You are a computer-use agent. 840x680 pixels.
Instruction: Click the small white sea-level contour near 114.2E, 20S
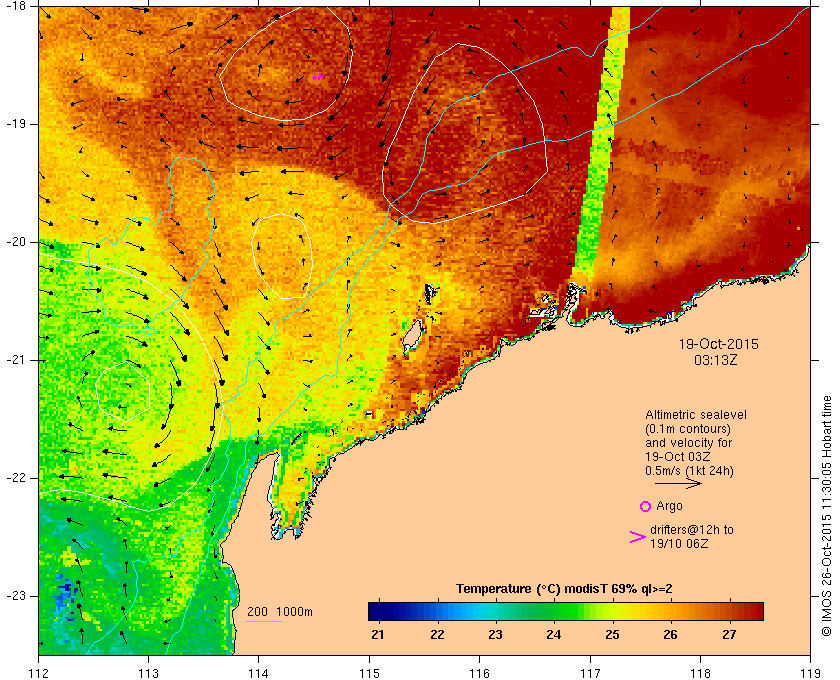pyautogui.click(x=282, y=256)
